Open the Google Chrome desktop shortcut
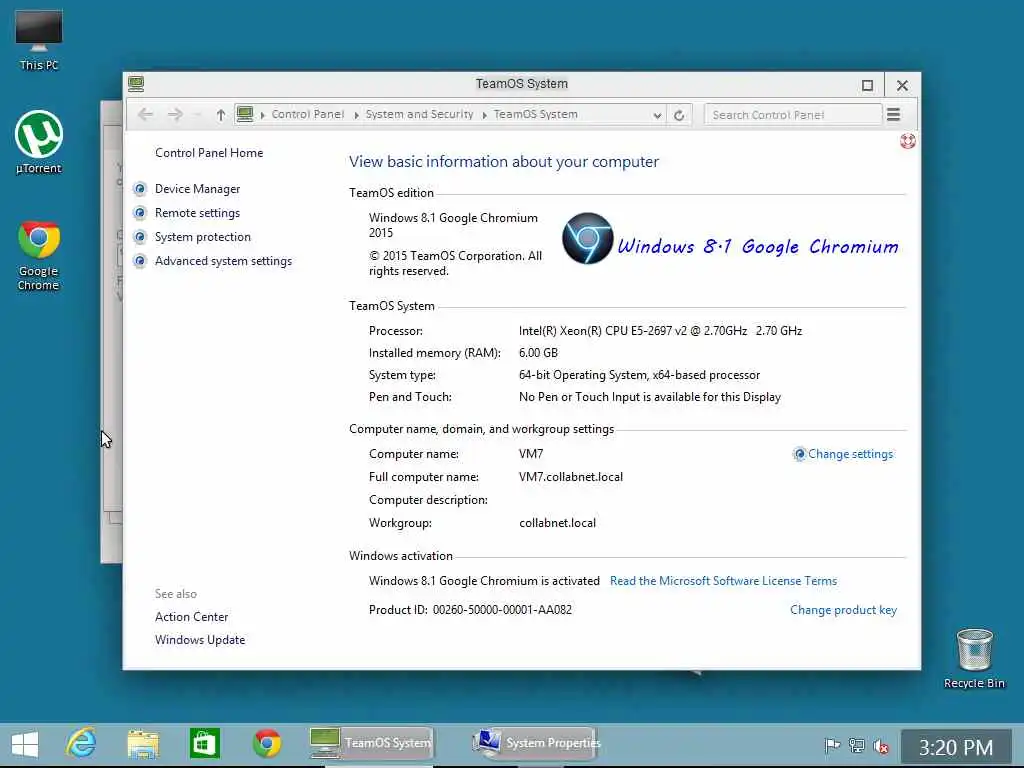 [x=39, y=256]
